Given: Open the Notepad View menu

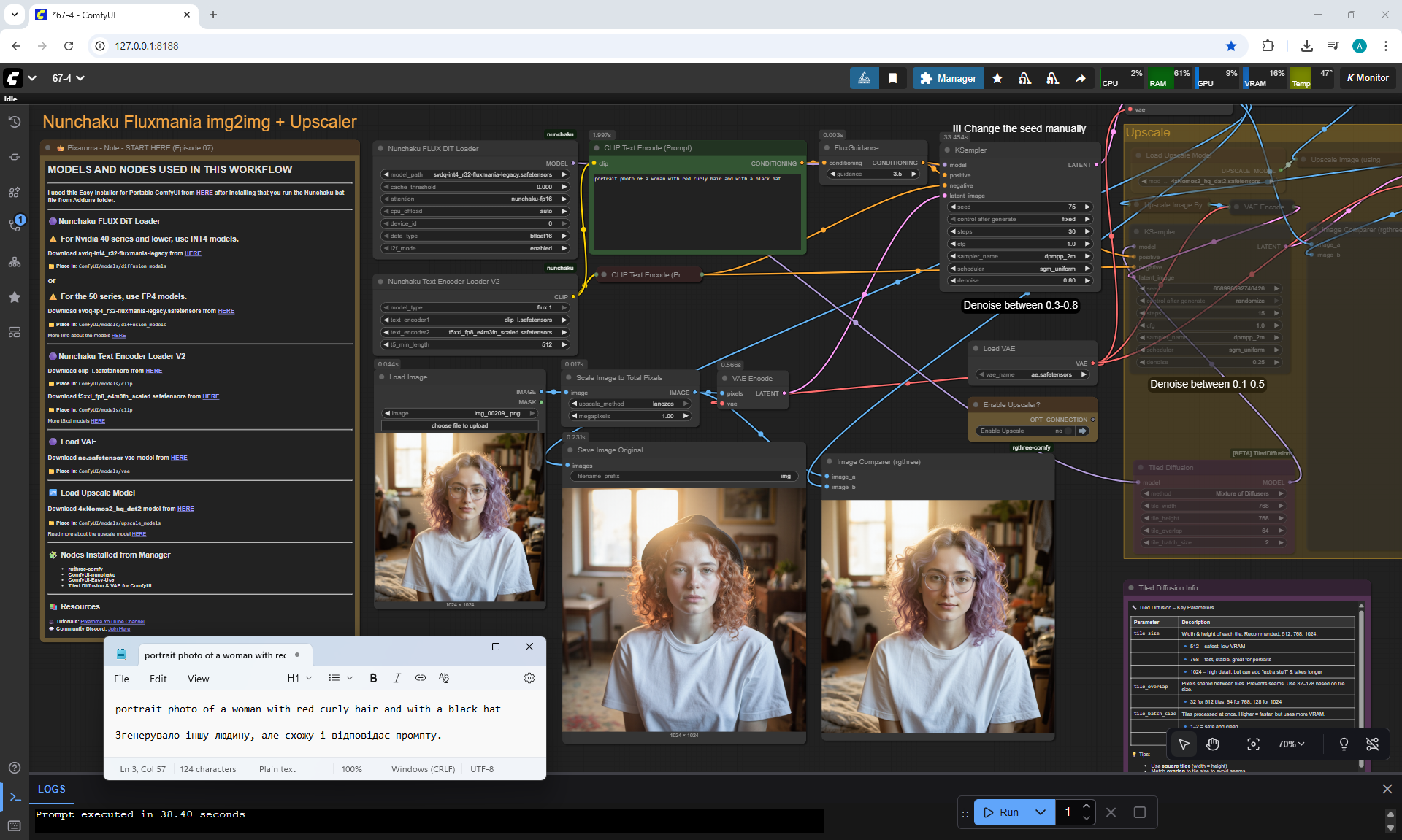Looking at the screenshot, I should click(198, 679).
